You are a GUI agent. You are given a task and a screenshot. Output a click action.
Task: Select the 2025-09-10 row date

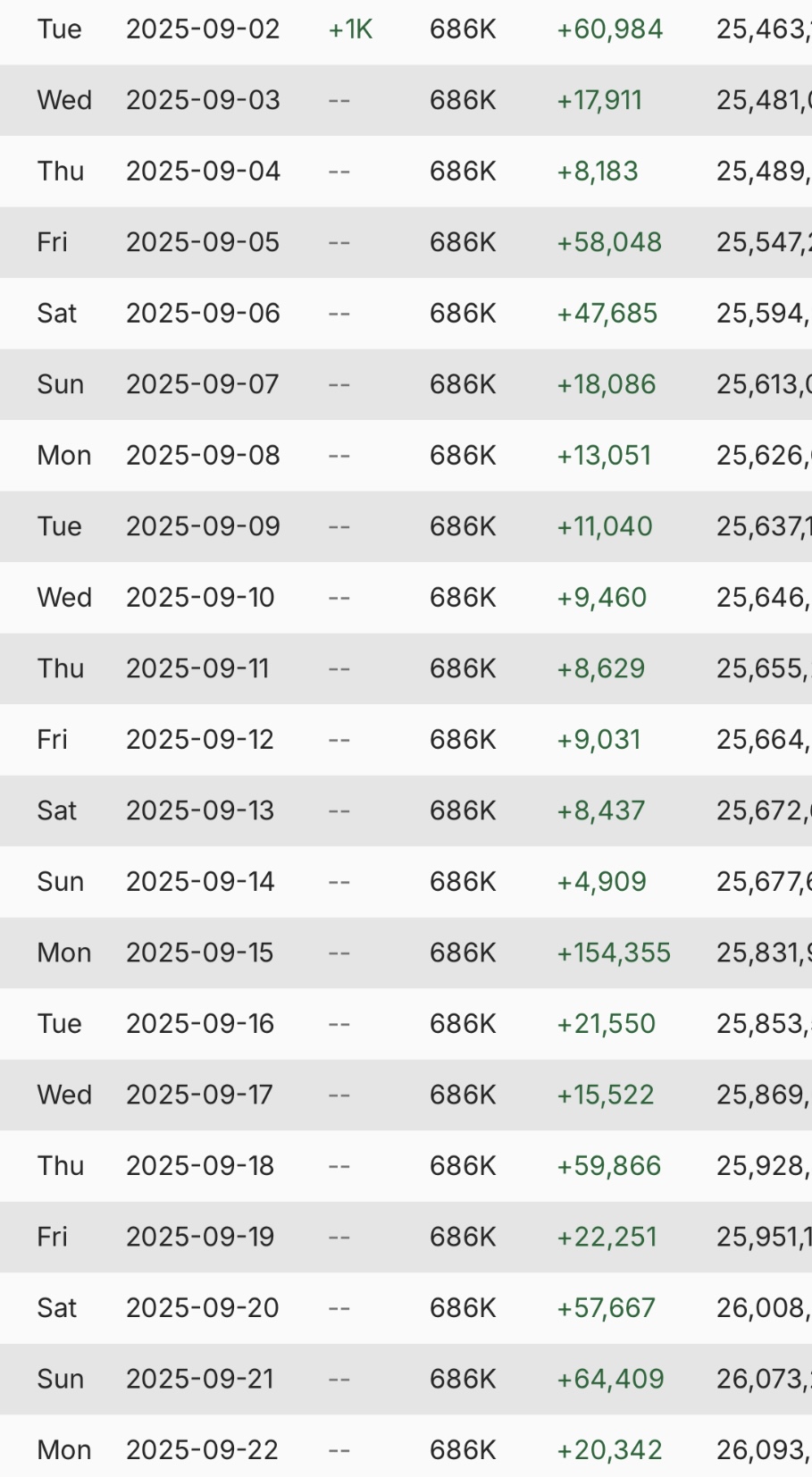200,598
